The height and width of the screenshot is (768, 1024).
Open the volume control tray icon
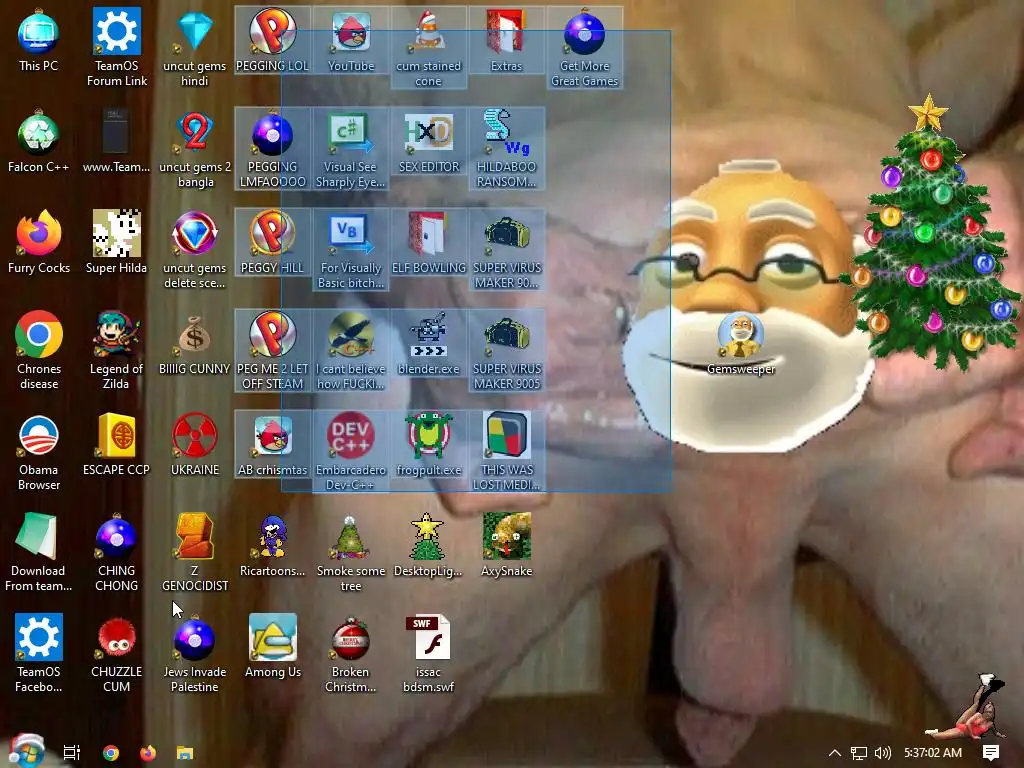(x=882, y=753)
